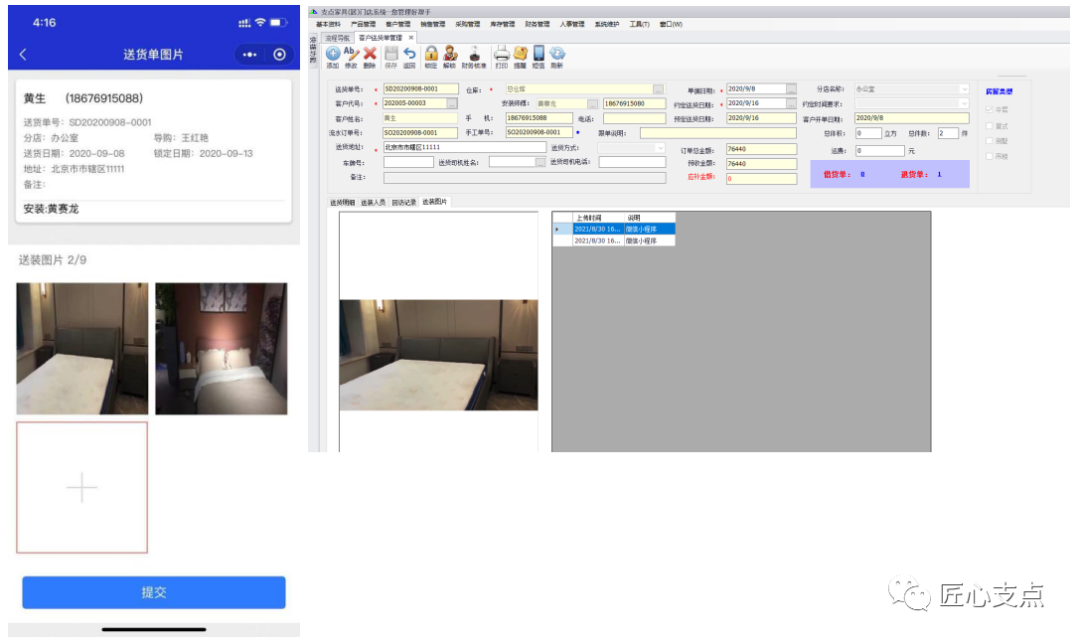1080x643 pixels.
Task: Open the 单据日期 date picker button
Action: tap(792, 89)
